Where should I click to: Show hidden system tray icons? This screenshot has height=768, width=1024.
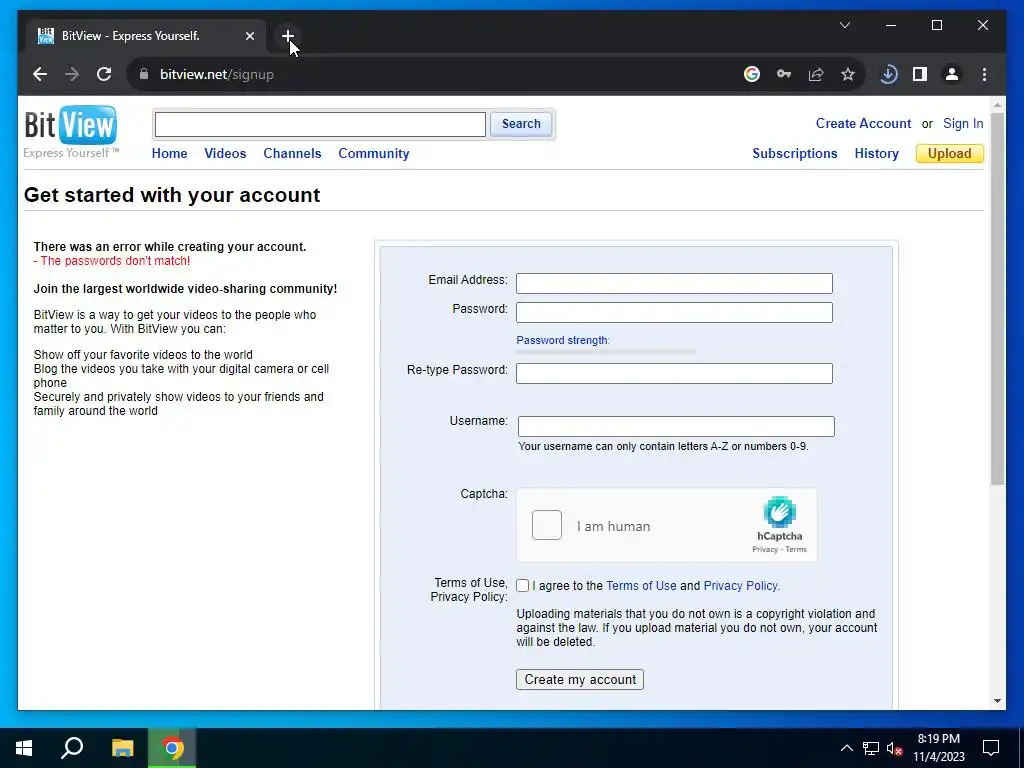coord(846,748)
